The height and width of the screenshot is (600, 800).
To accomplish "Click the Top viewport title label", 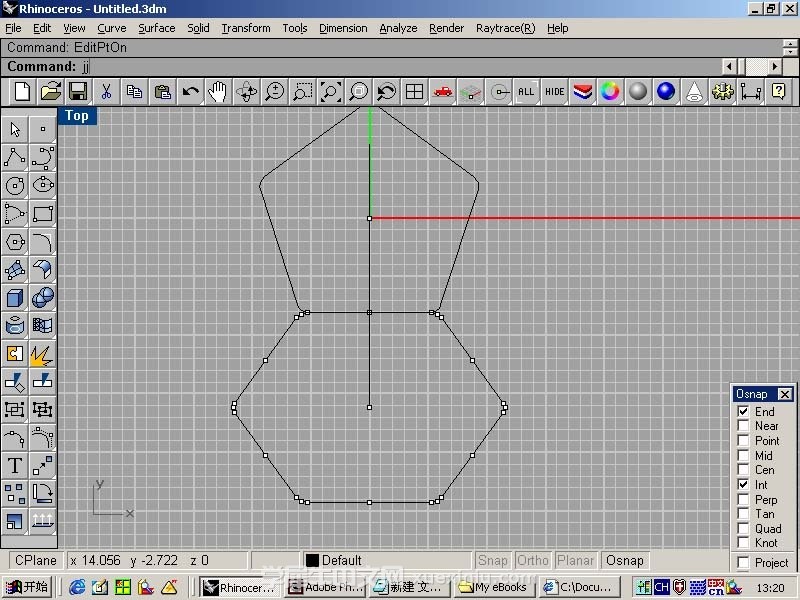I will point(77,116).
